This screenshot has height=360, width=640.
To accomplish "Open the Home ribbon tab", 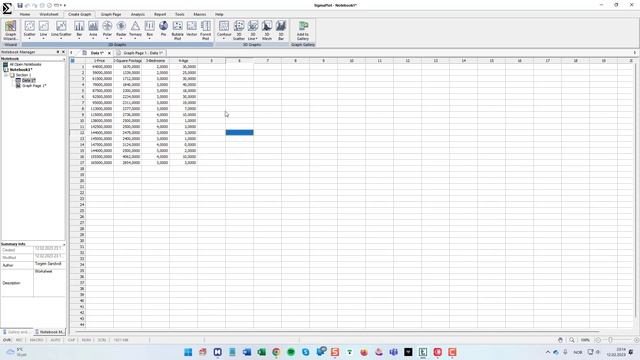I will 25,14.
